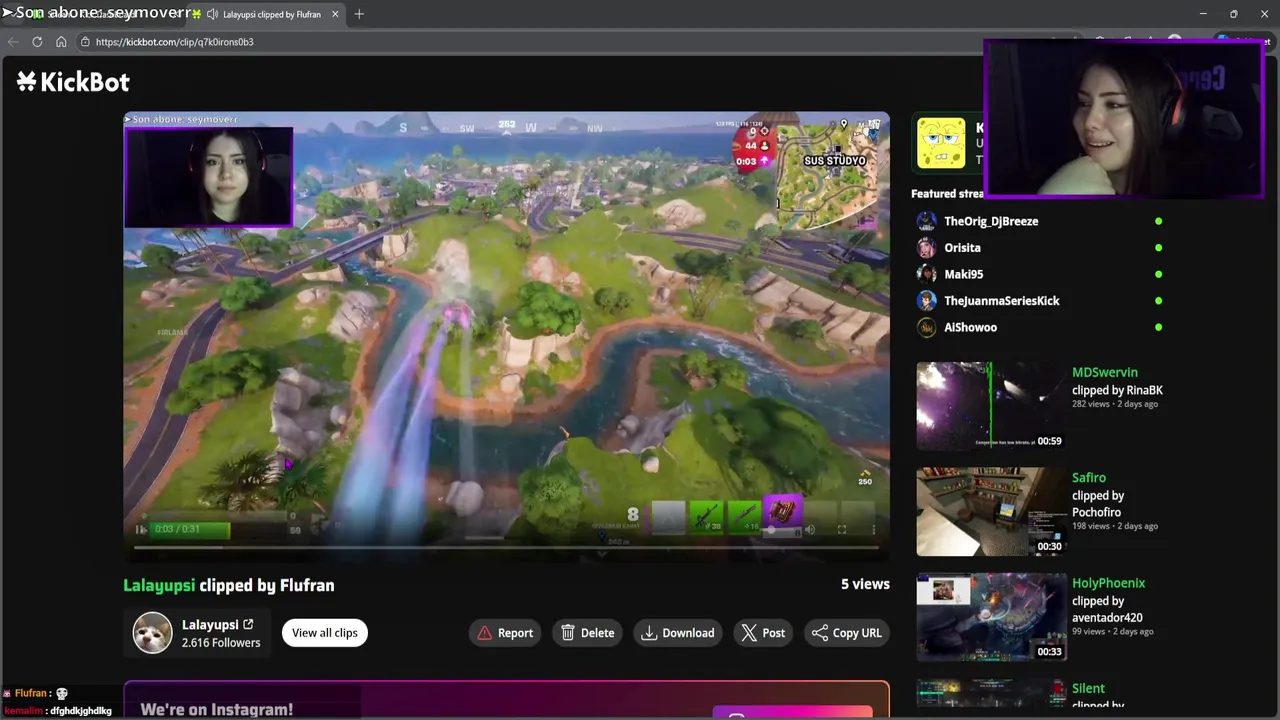Delete this clip
The image size is (1280, 720).
(x=588, y=632)
